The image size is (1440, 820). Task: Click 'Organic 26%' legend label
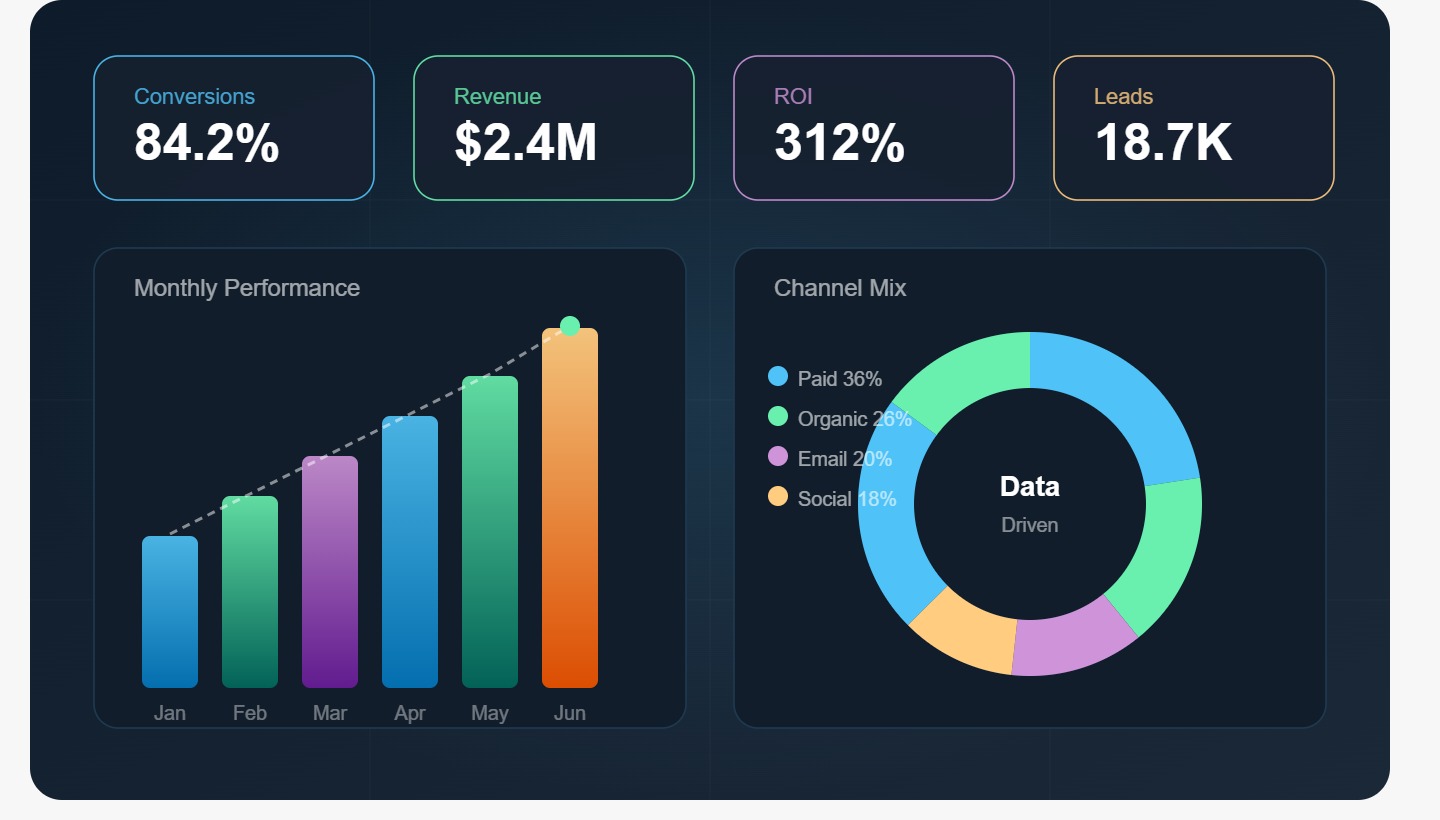click(855, 419)
